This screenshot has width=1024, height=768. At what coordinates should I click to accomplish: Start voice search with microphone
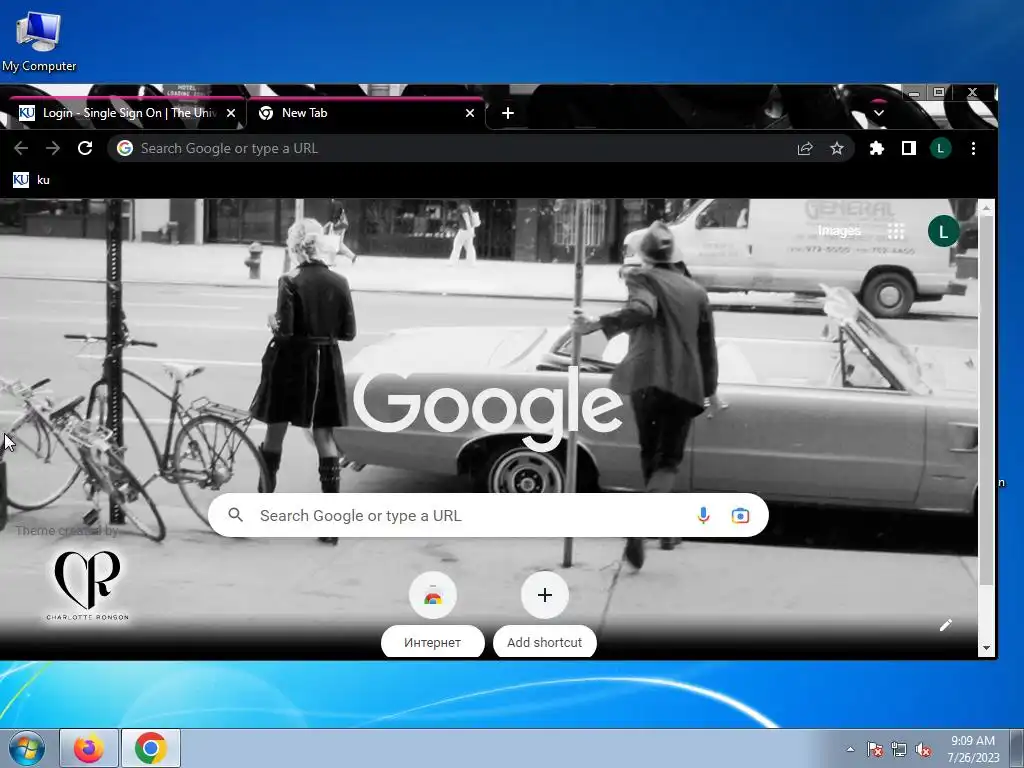coord(703,515)
